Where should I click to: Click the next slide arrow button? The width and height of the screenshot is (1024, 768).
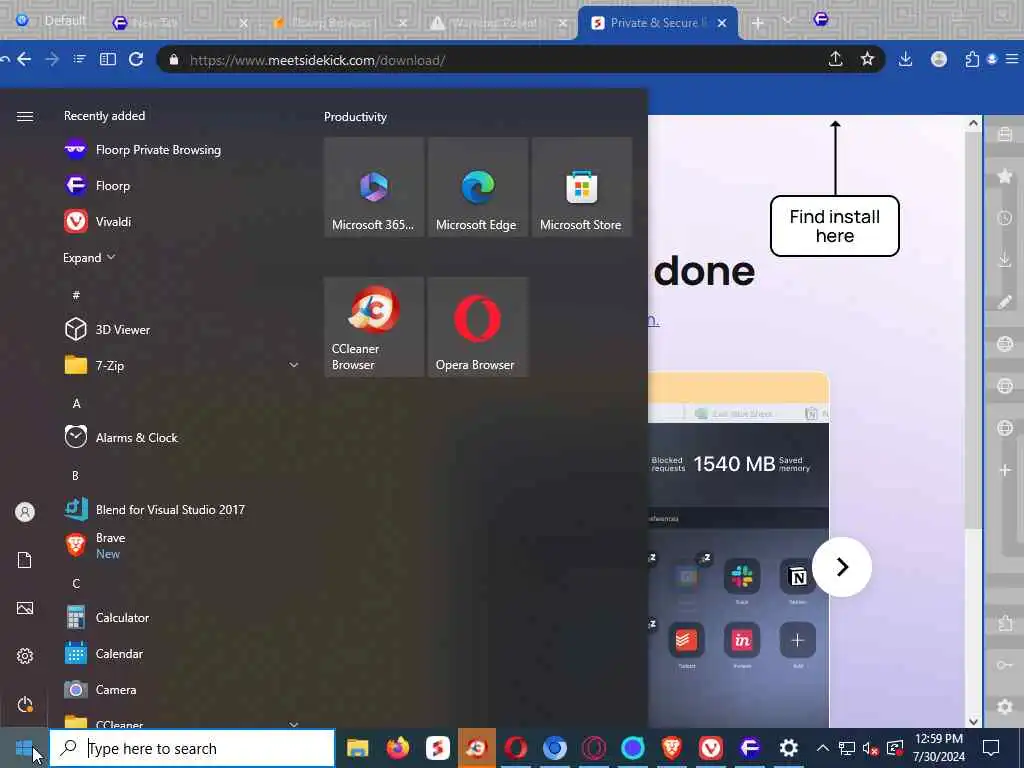click(841, 567)
